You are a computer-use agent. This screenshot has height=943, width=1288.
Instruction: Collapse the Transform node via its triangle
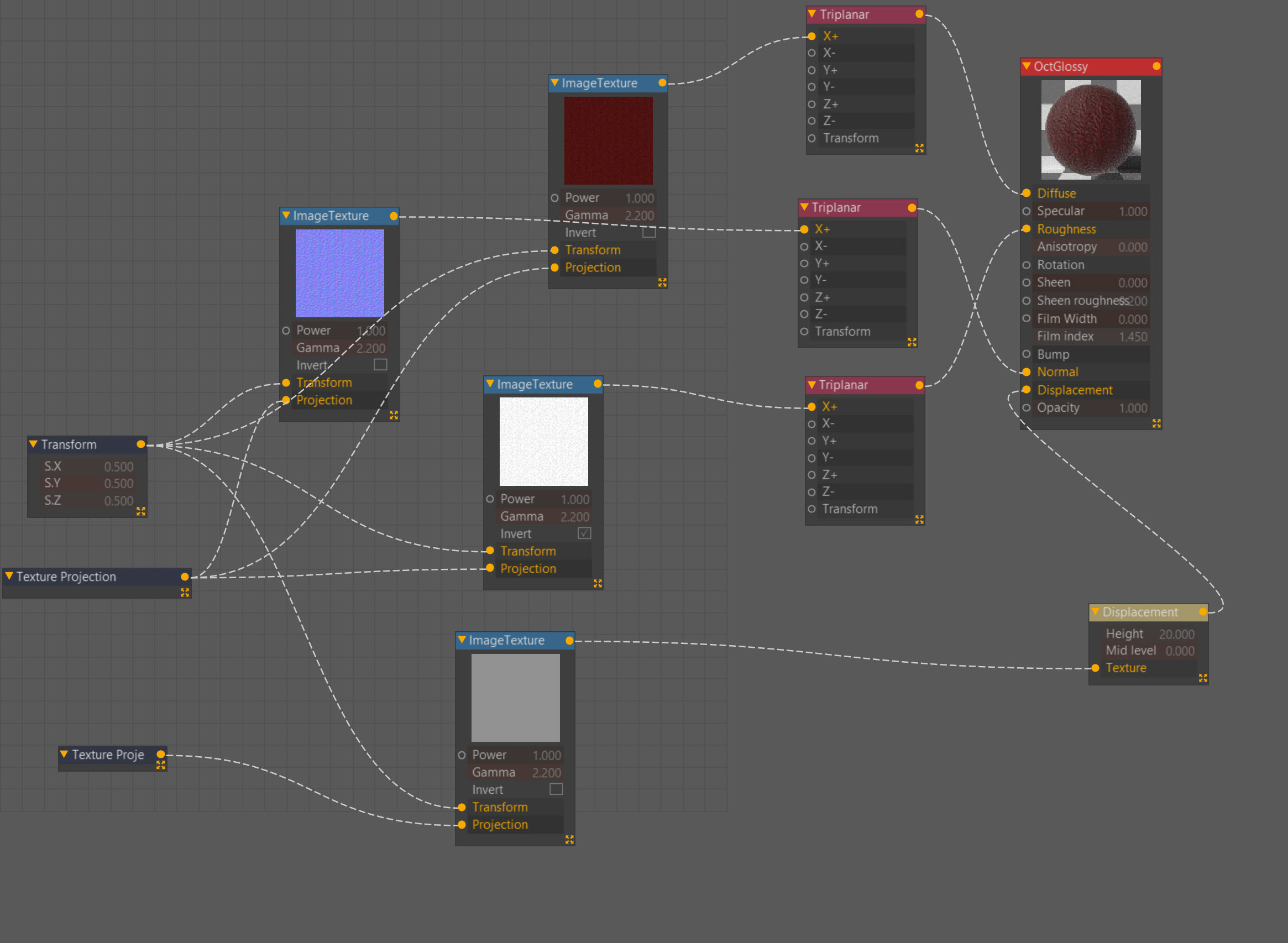pos(33,444)
